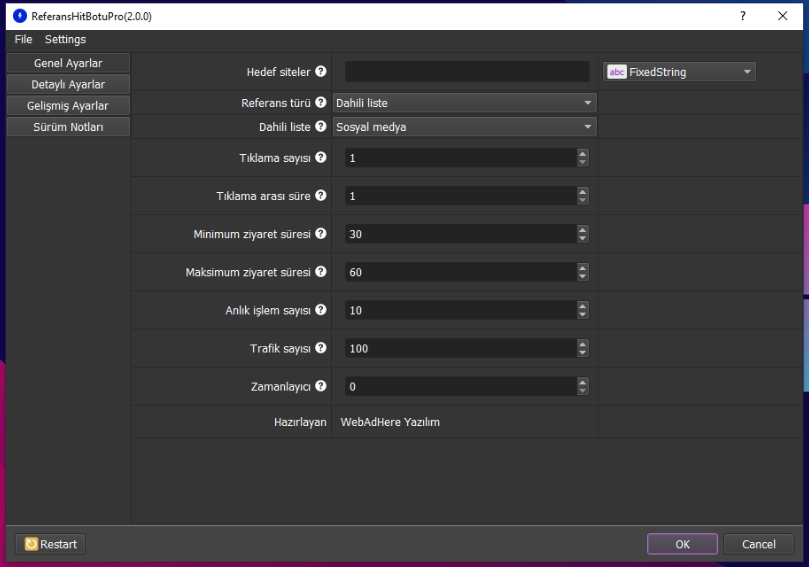Click help icon beside Referans türü
Screen dimensions: 809x567
[321, 103]
